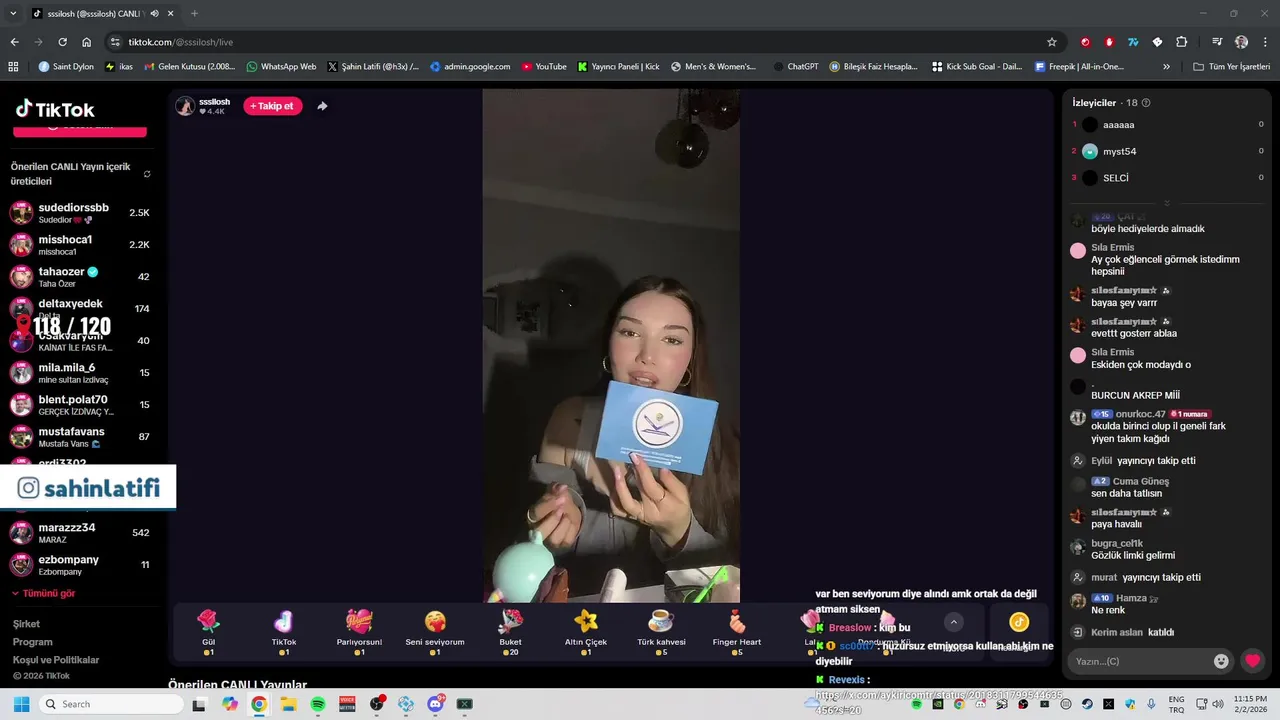Open the browser home page button
This screenshot has height=720, width=1280.
(x=87, y=42)
